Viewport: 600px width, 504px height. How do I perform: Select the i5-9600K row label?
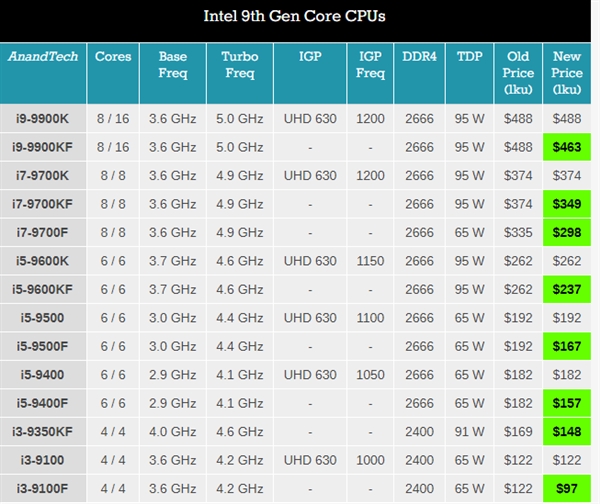click(x=43, y=261)
